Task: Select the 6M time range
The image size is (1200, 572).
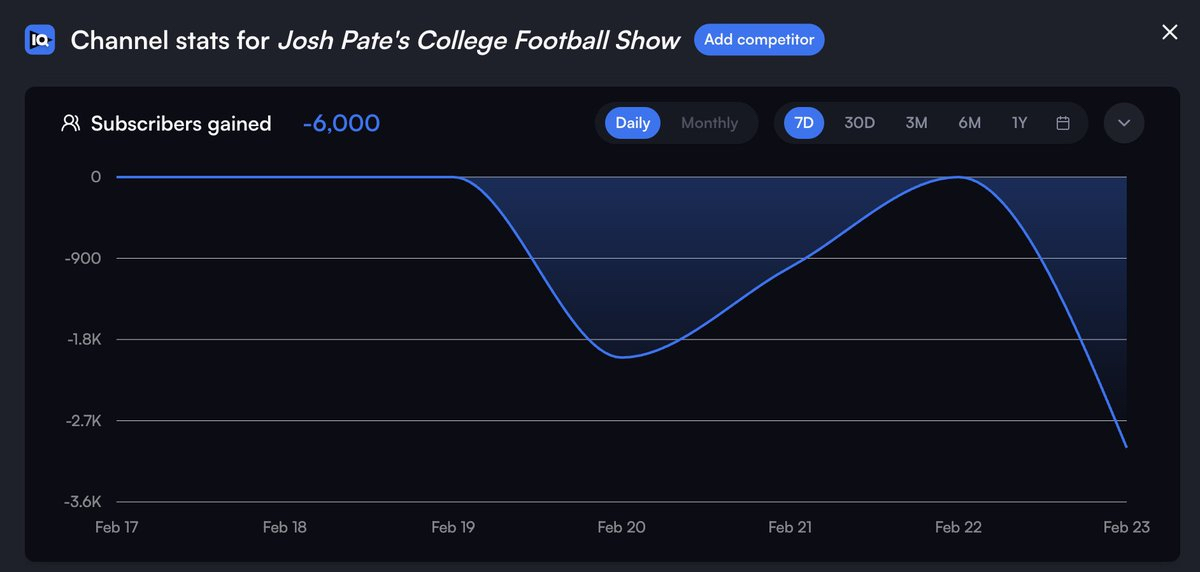Action: click(x=969, y=123)
